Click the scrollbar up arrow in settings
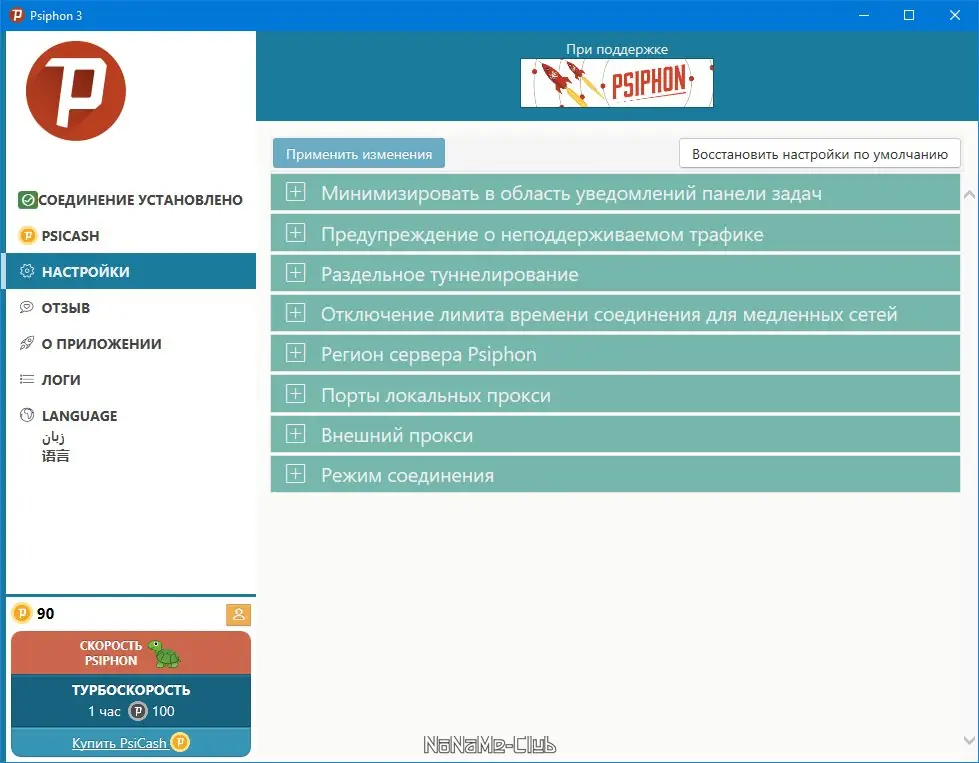979x763 pixels. click(x=969, y=194)
